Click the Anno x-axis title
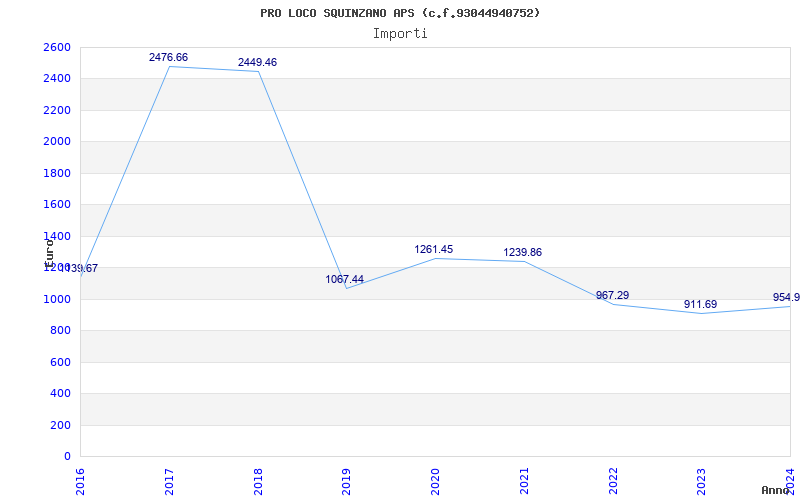 776,490
